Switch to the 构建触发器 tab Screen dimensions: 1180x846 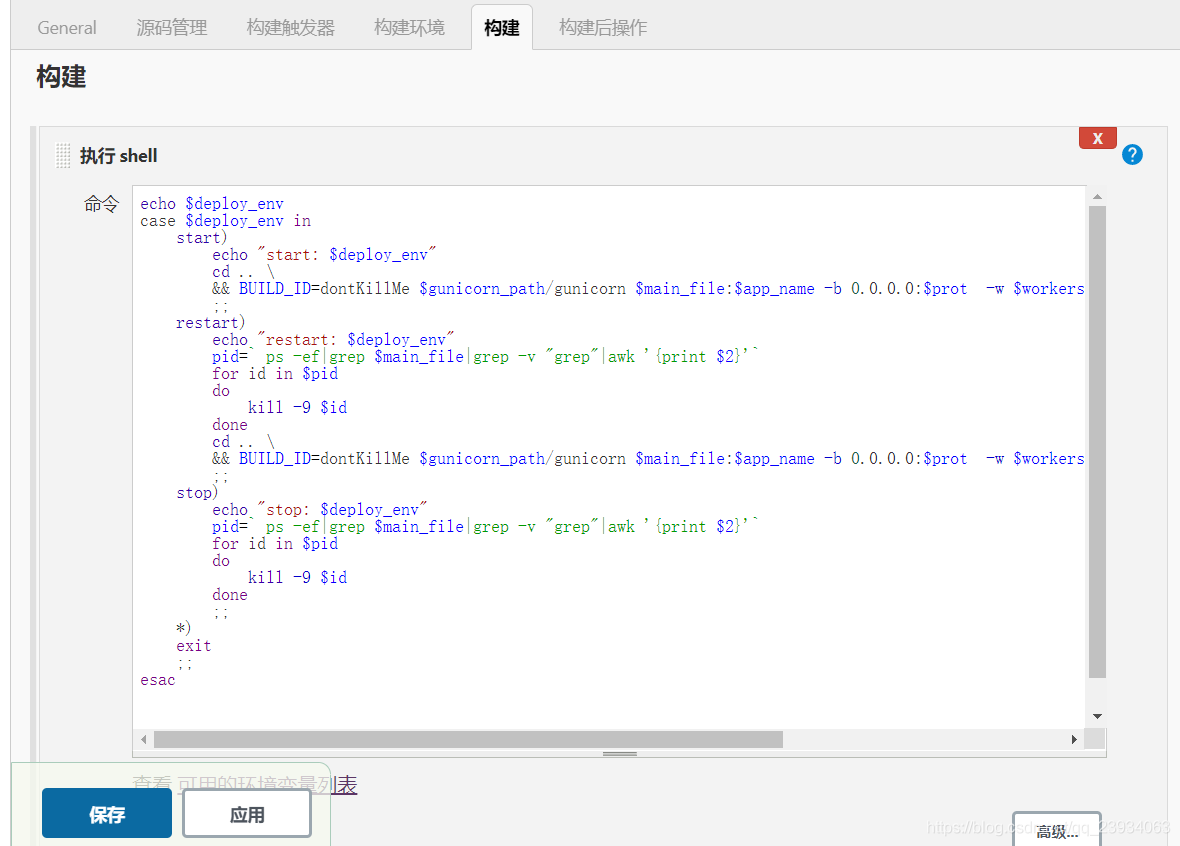290,28
